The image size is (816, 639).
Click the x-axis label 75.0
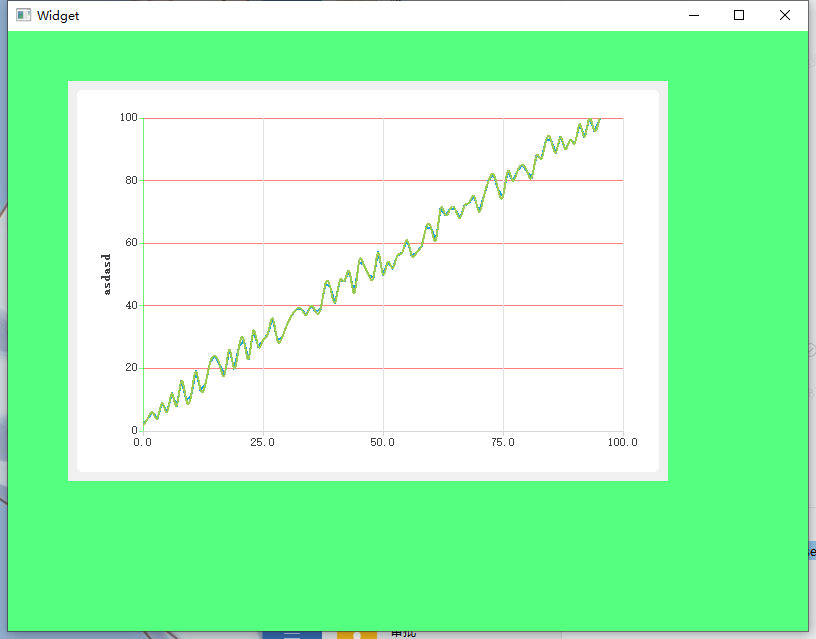503,442
